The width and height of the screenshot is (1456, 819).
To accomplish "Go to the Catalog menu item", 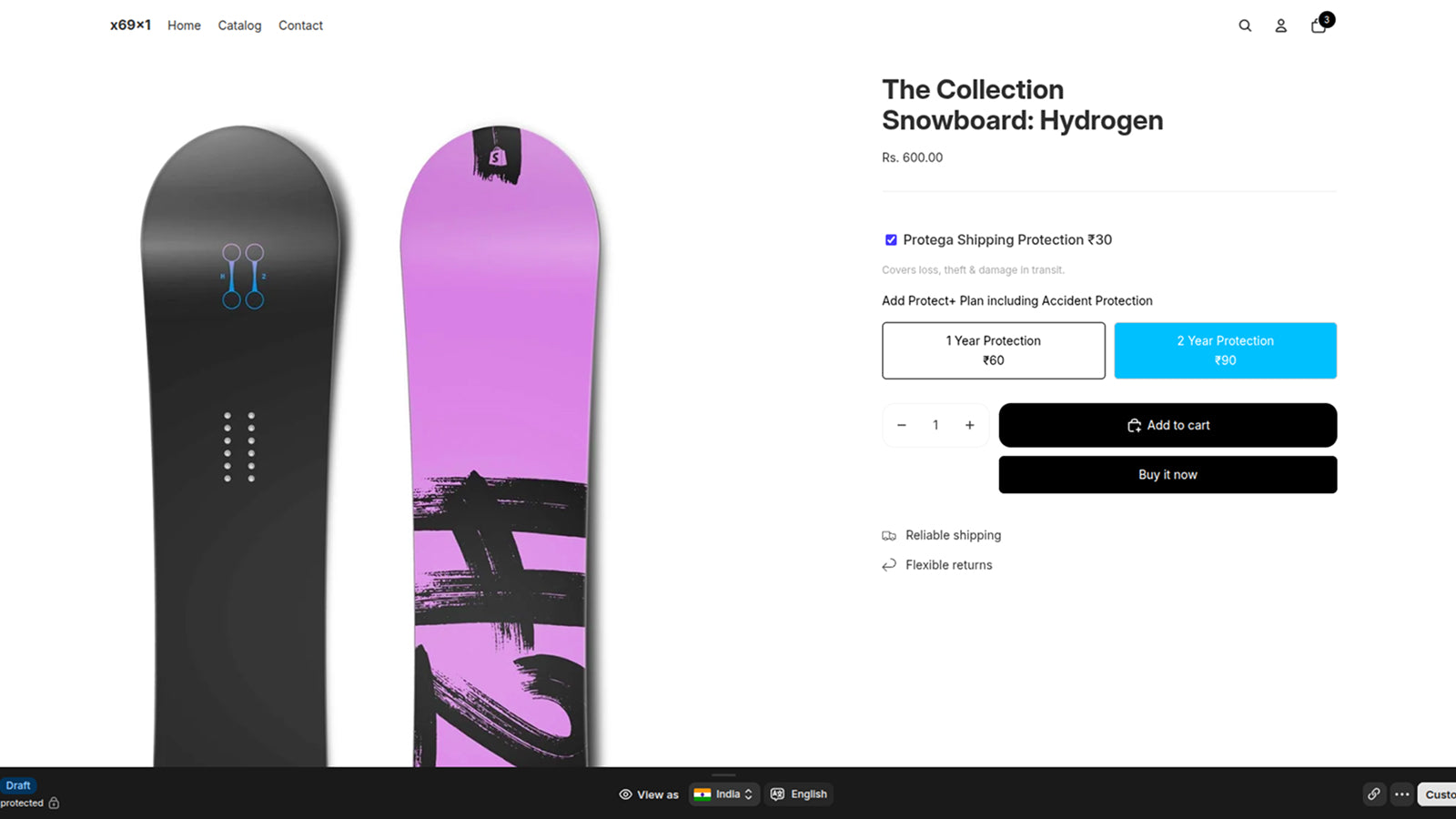I will click(239, 25).
